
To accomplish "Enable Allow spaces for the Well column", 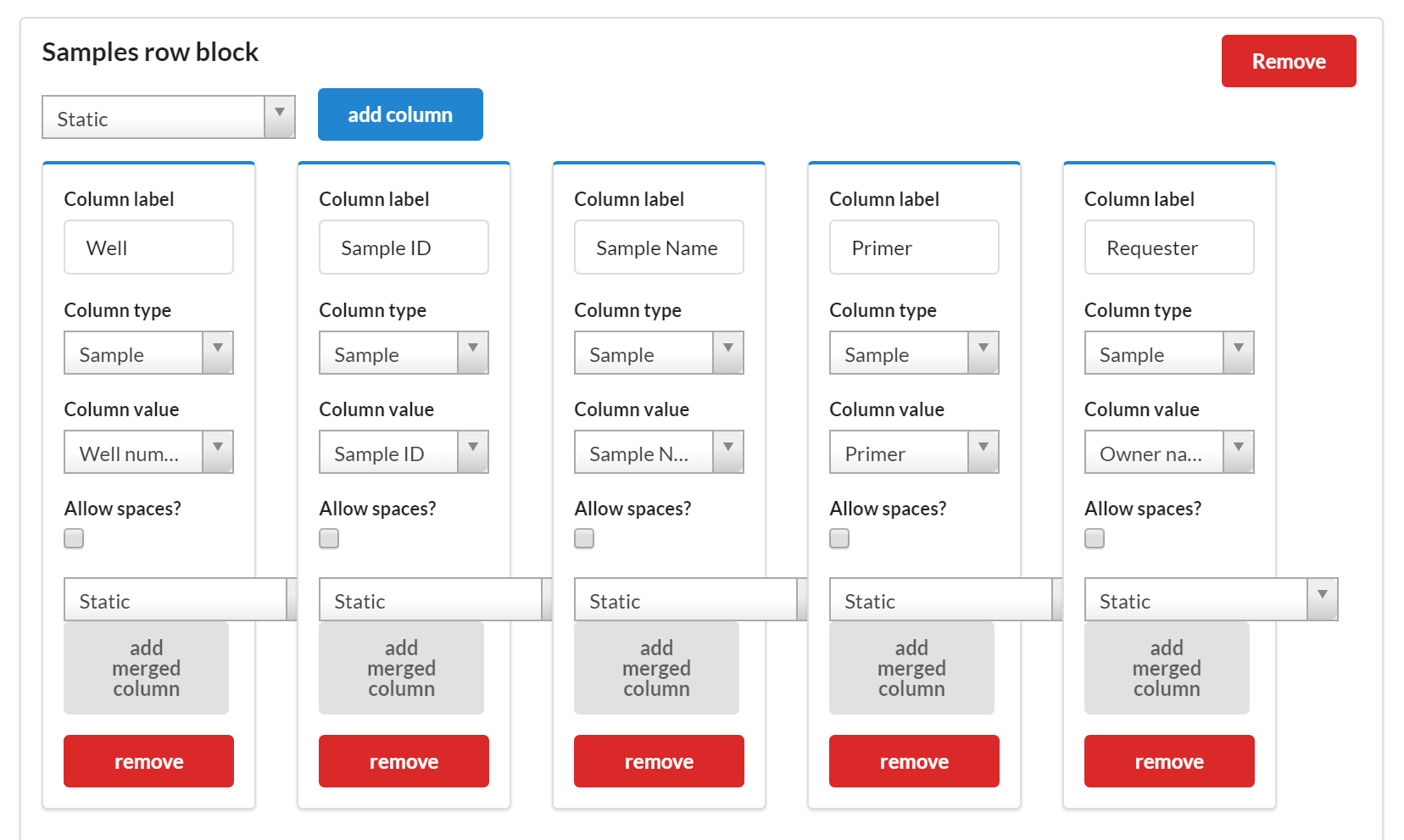I will tap(74, 538).
